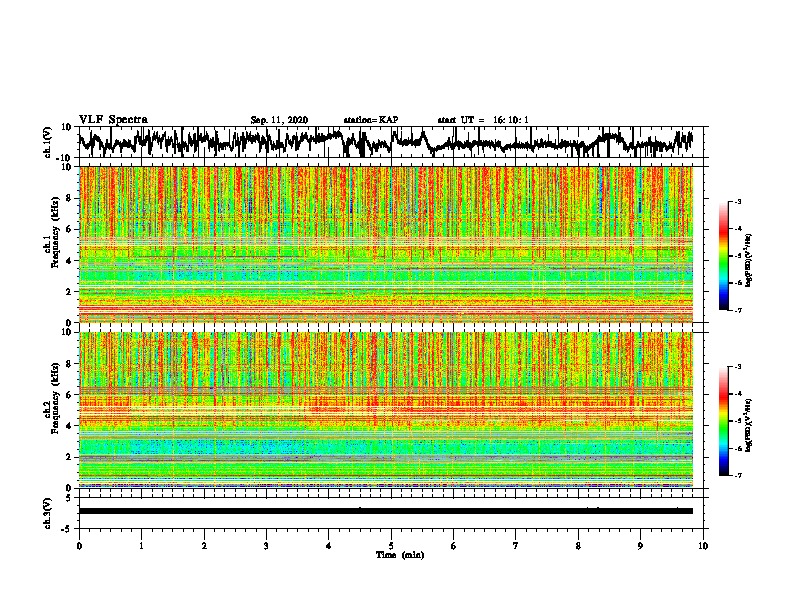The image size is (792, 612).
Task: Click tick label "2" on the time axis
Action: point(204,546)
